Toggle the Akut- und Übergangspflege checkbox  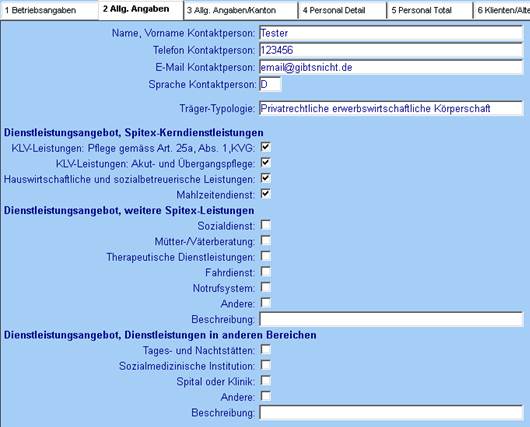(266, 163)
